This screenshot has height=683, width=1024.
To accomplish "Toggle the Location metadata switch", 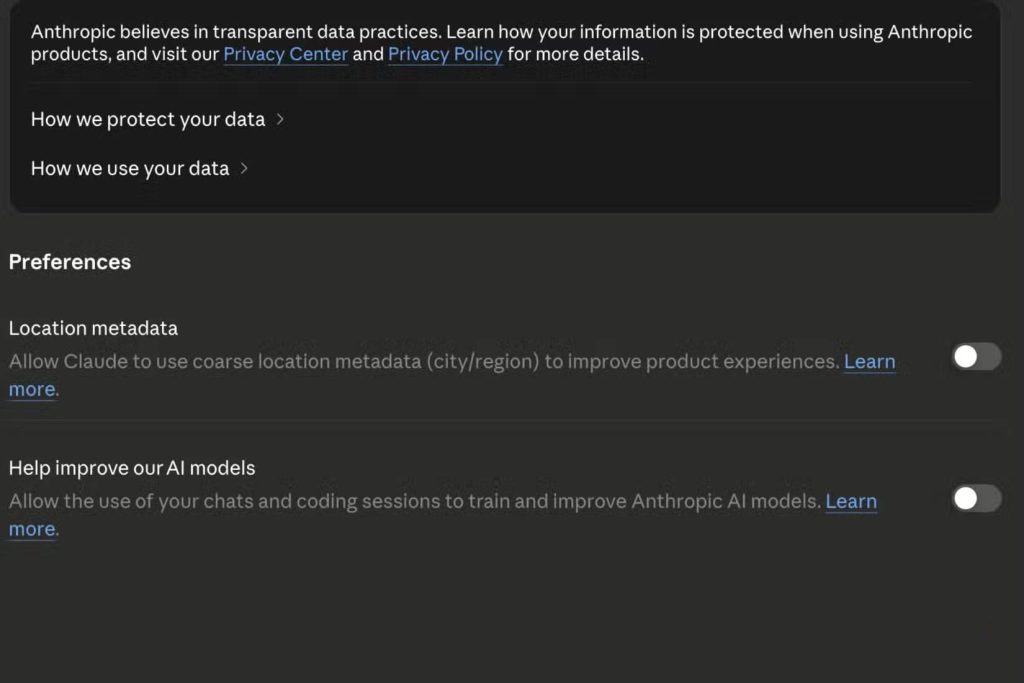I will pyautogui.click(x=976, y=357).
